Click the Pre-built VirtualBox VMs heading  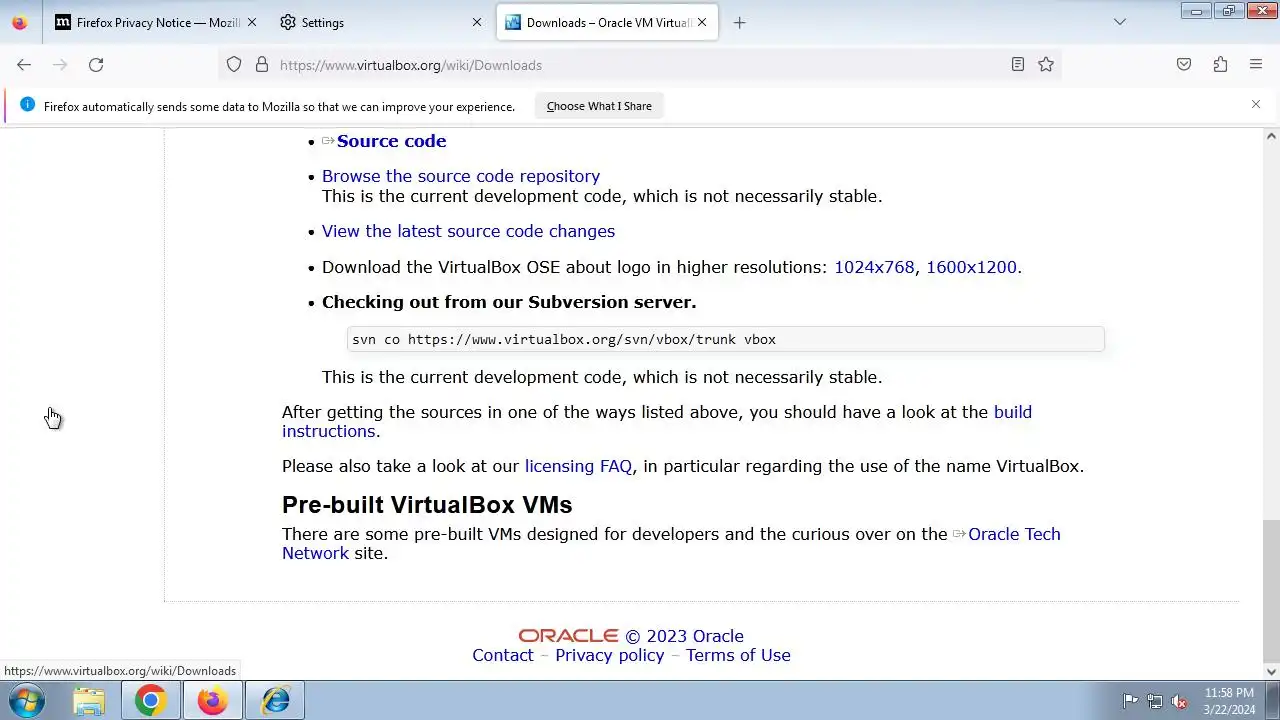point(427,505)
